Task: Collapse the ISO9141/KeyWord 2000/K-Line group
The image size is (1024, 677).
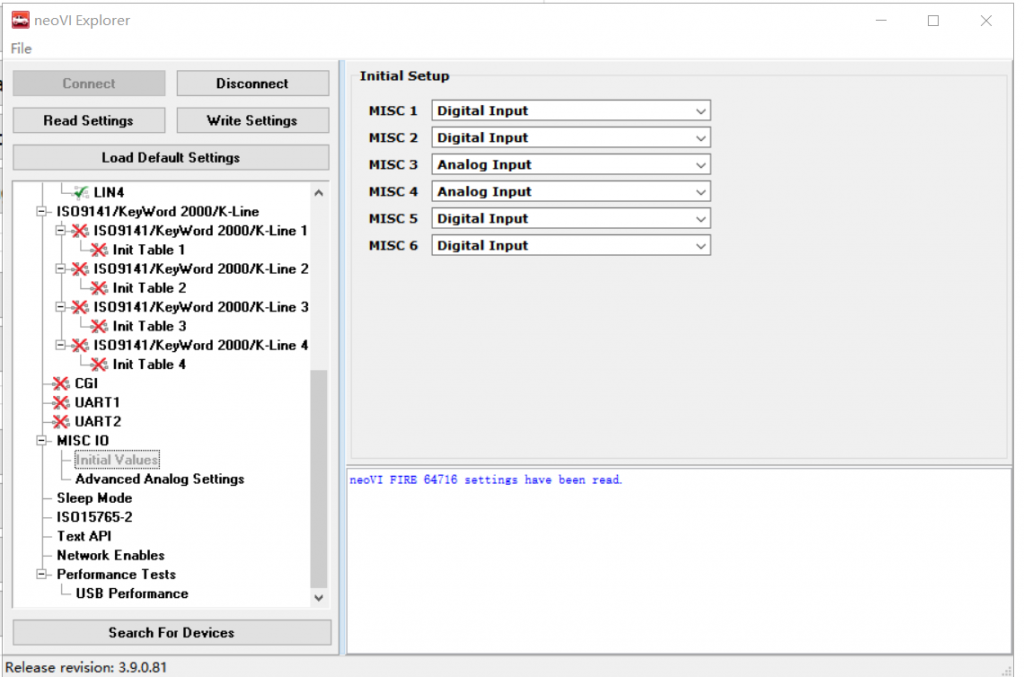Action: coord(42,212)
